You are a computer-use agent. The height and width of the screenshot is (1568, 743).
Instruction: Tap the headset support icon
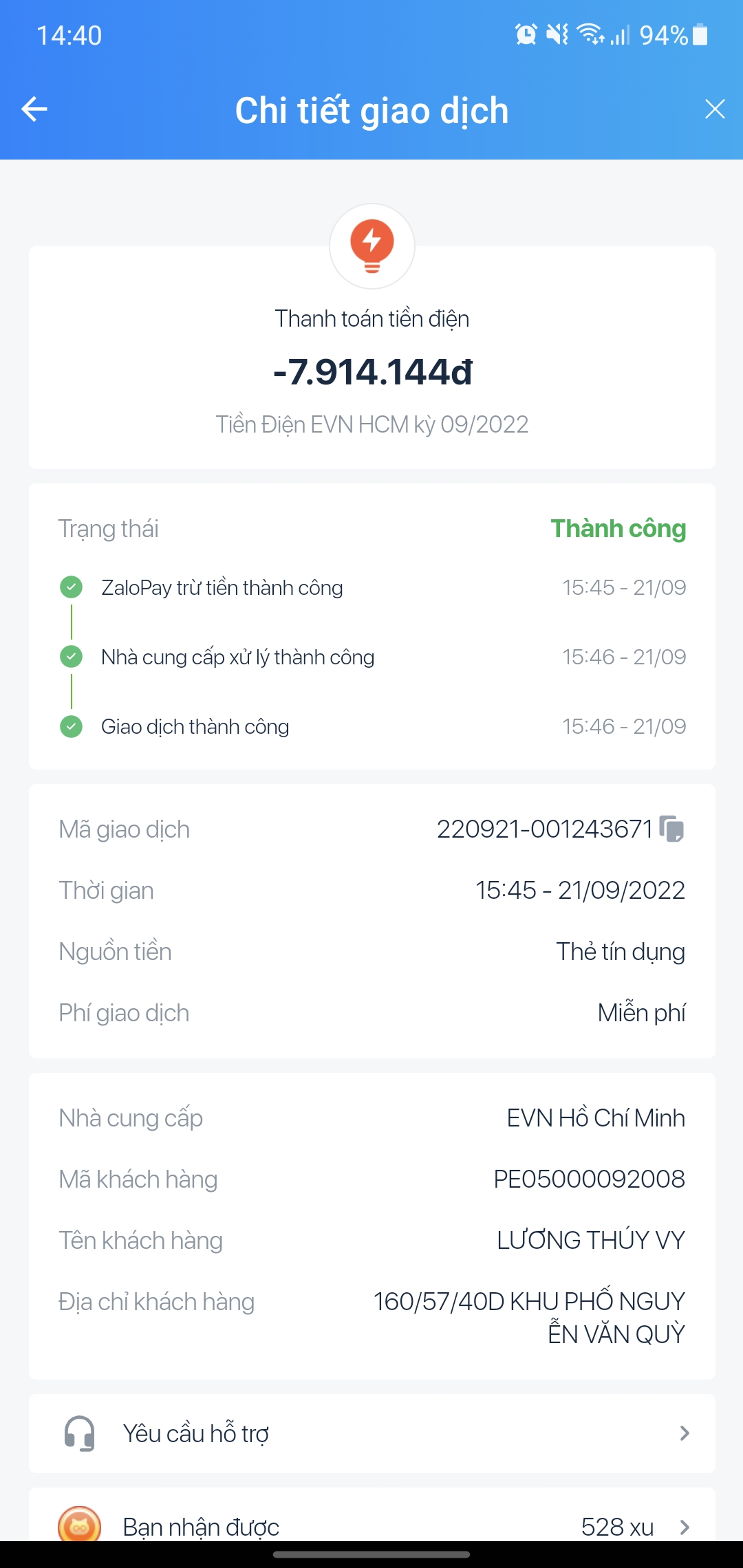coord(80,1433)
